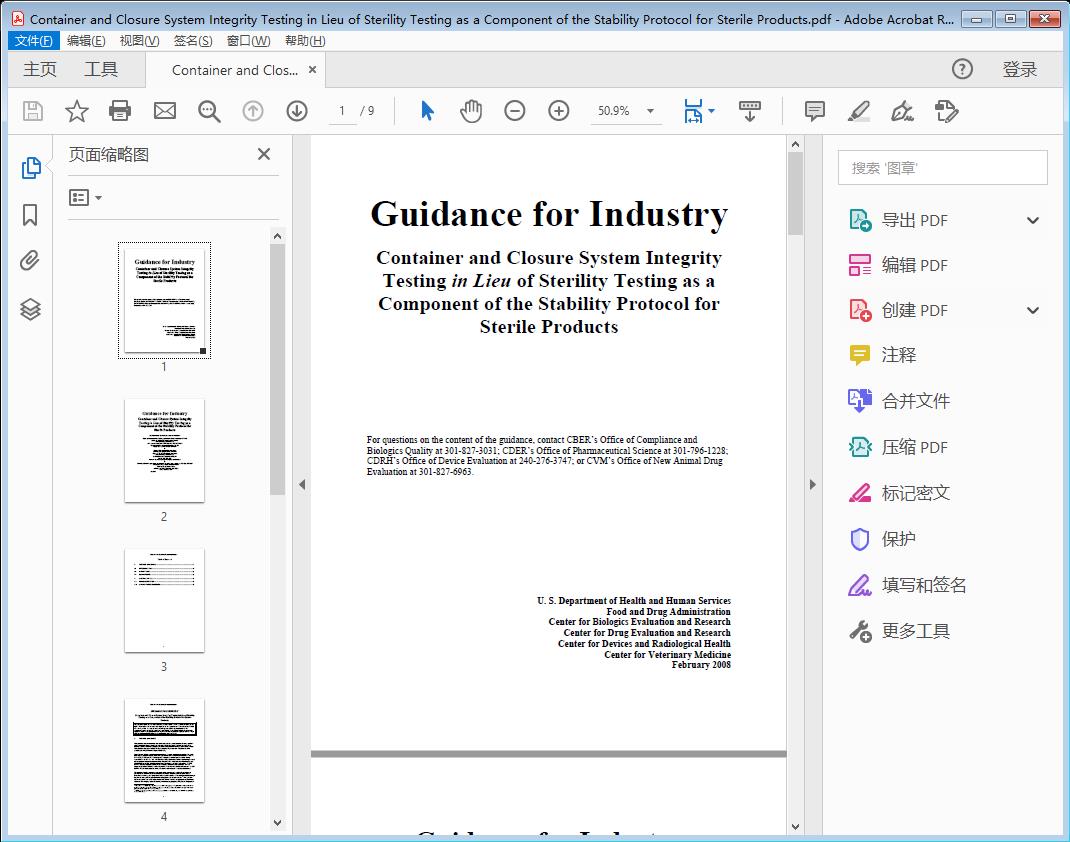
Task: Open the 编辑(E) menu
Action: [86, 41]
